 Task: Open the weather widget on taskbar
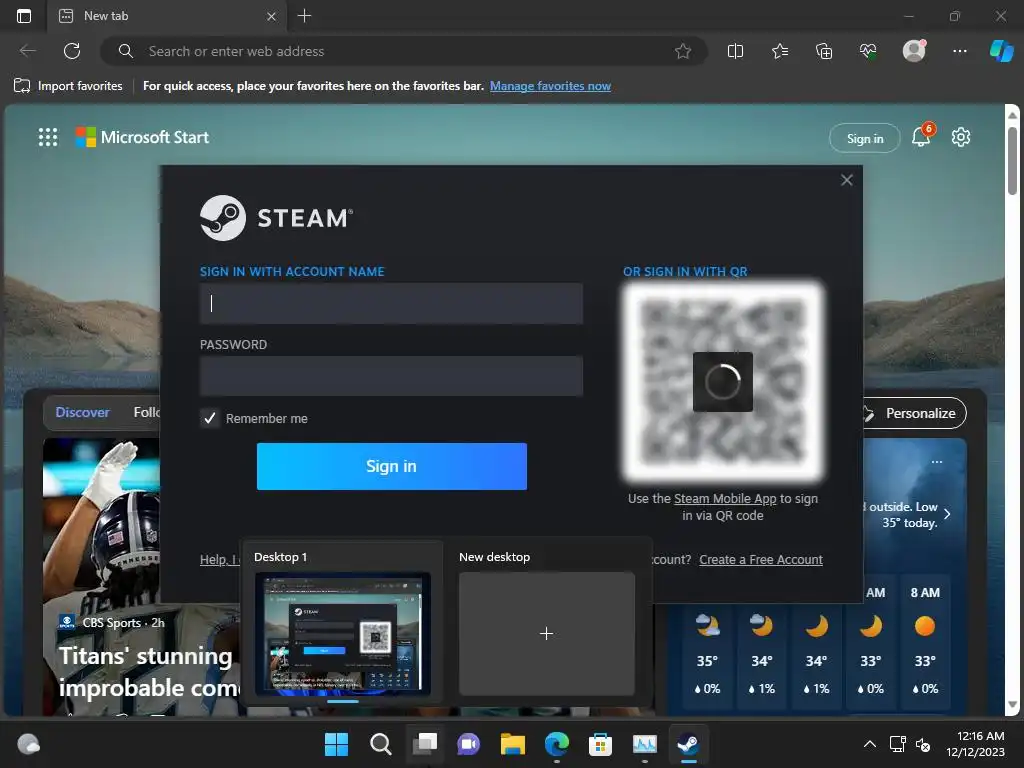tap(29, 744)
